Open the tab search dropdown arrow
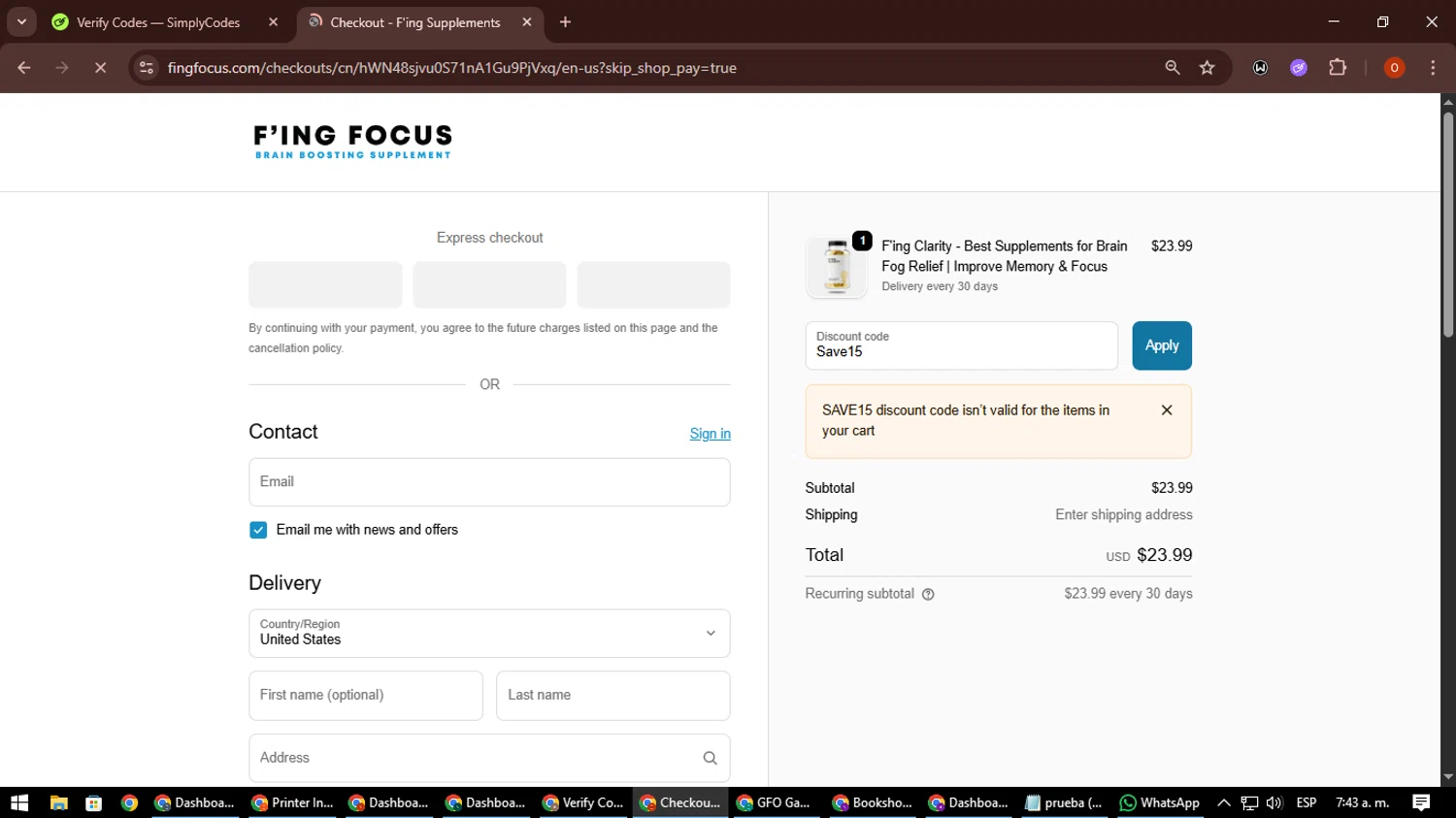 pos(21,22)
